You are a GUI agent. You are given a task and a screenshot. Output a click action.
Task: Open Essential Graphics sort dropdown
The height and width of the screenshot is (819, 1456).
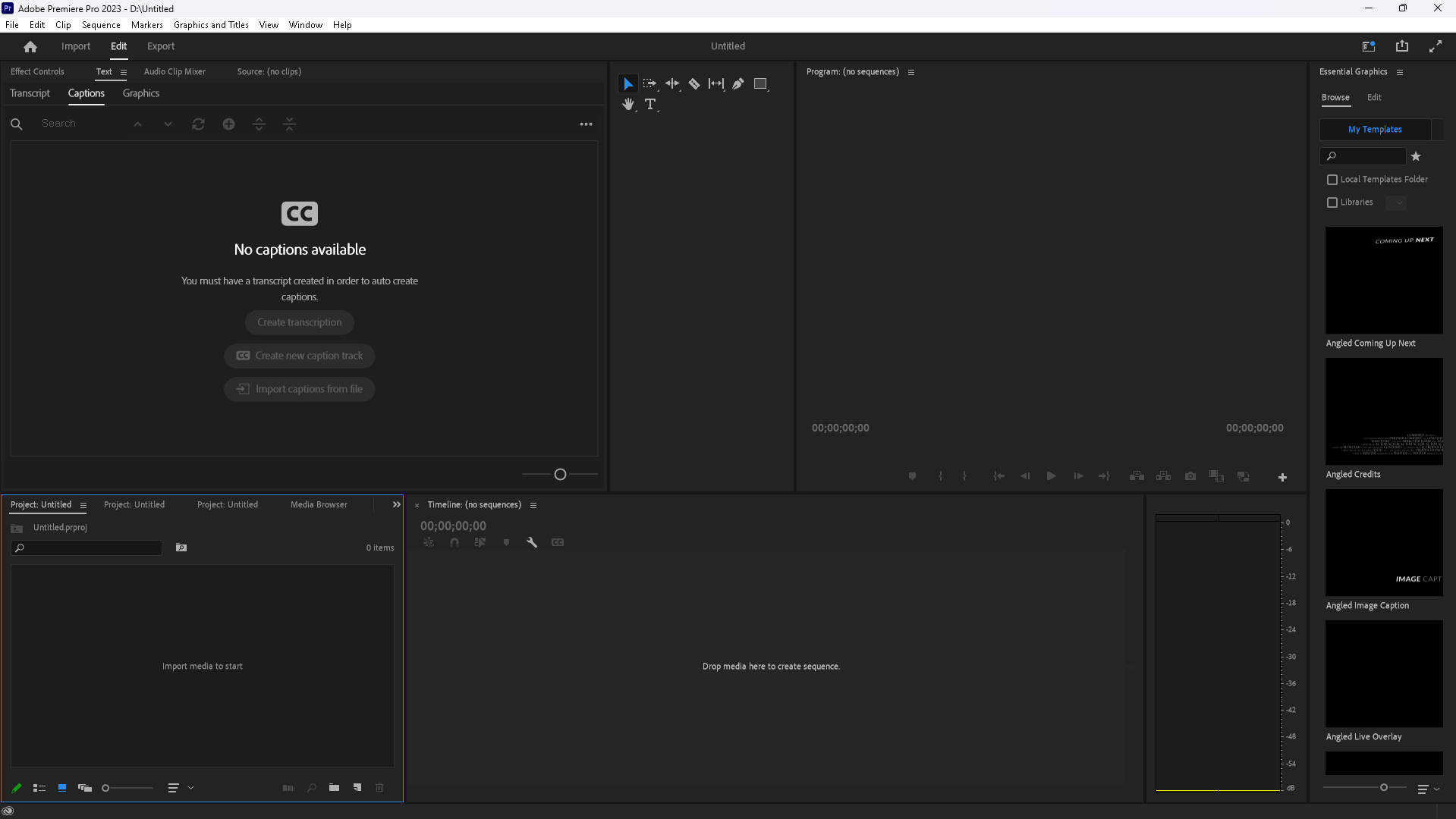click(1429, 789)
